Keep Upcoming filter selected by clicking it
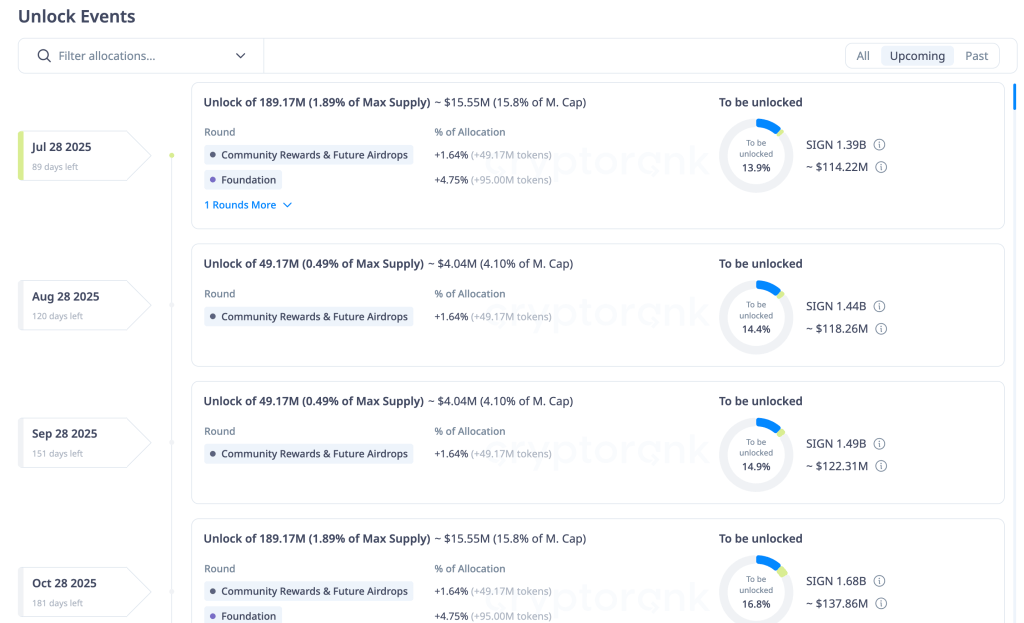1024x623 pixels. click(x=917, y=55)
